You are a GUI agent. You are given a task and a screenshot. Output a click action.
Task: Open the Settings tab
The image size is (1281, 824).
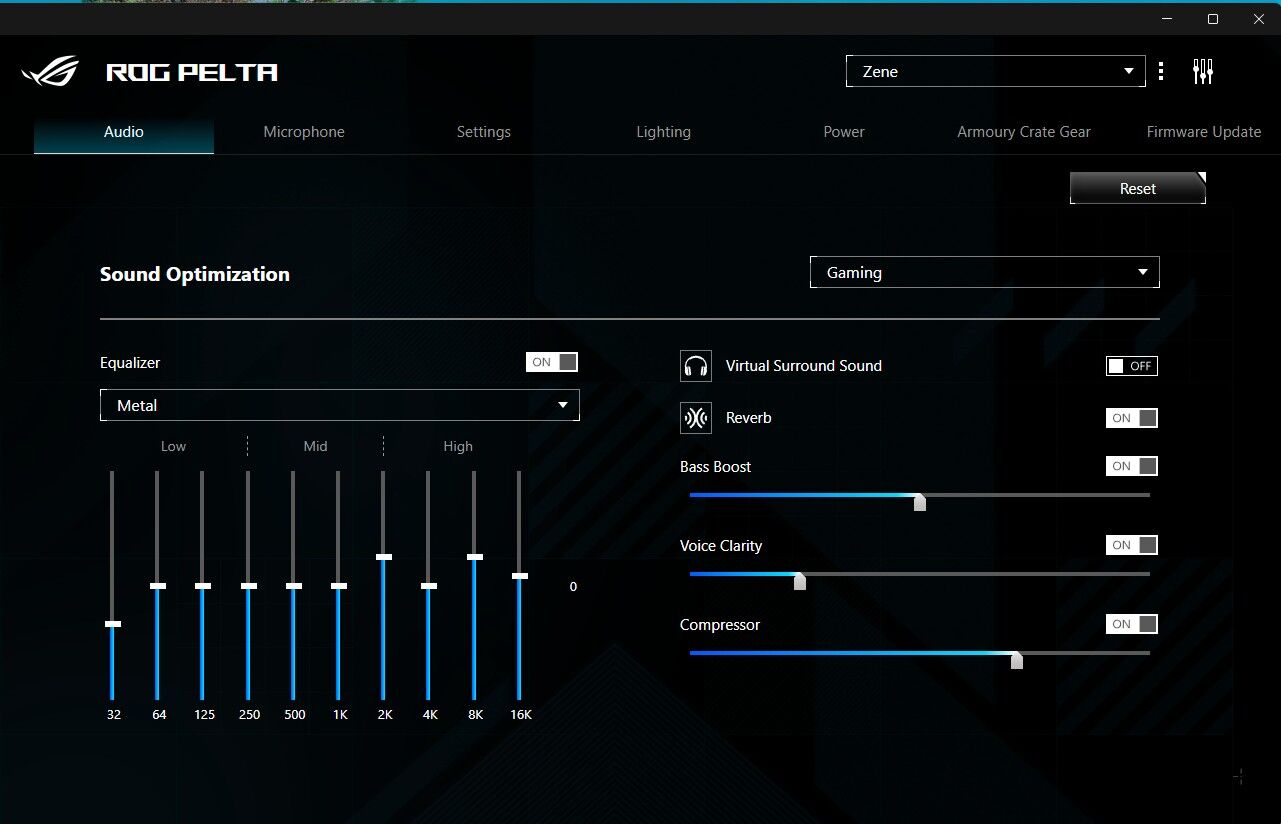[484, 132]
